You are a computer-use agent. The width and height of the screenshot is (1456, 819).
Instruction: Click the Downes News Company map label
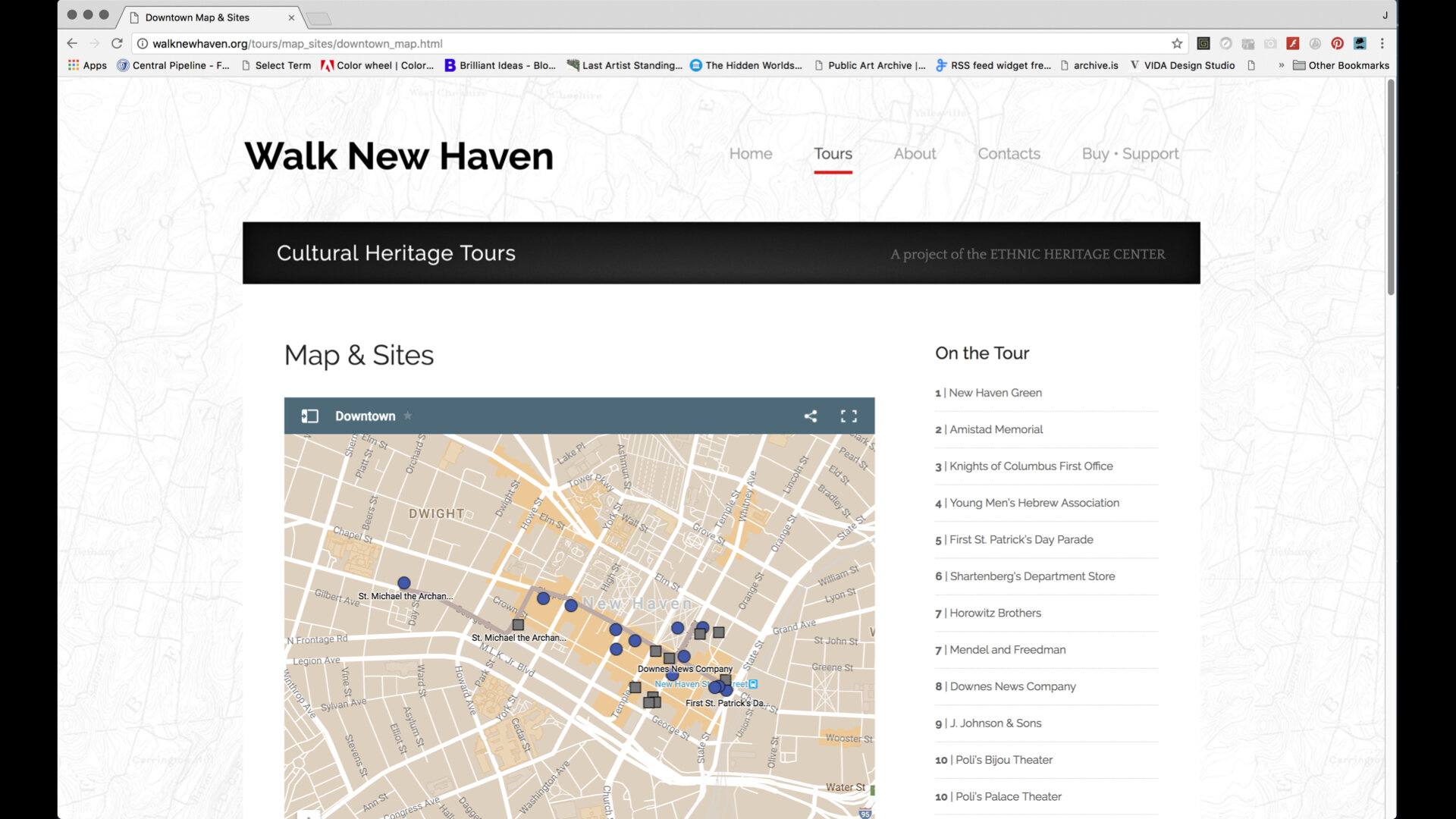tap(685, 669)
